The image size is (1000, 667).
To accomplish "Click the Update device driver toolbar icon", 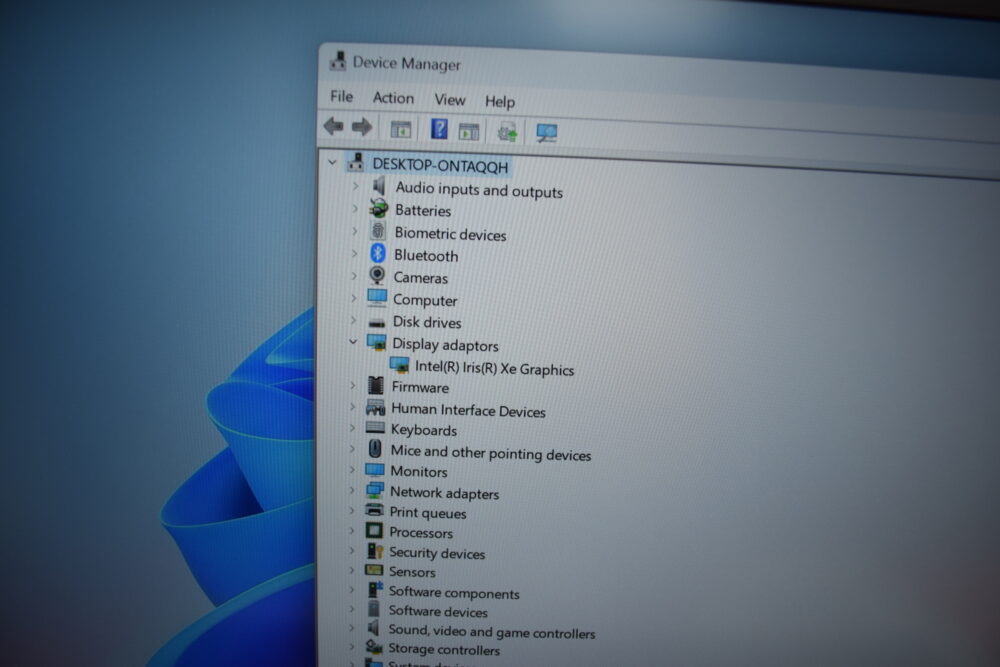I will 507,132.
